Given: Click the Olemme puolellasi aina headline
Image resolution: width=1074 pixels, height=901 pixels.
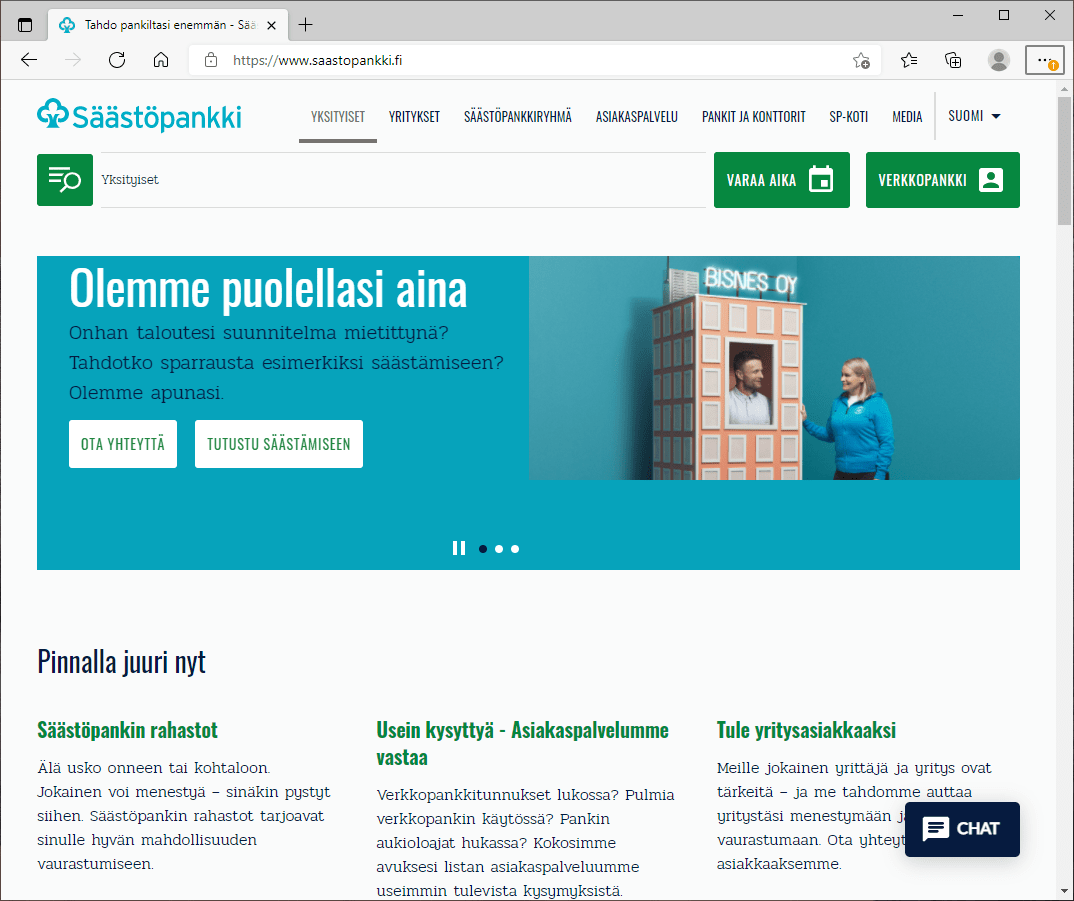Looking at the screenshot, I should coord(268,288).
